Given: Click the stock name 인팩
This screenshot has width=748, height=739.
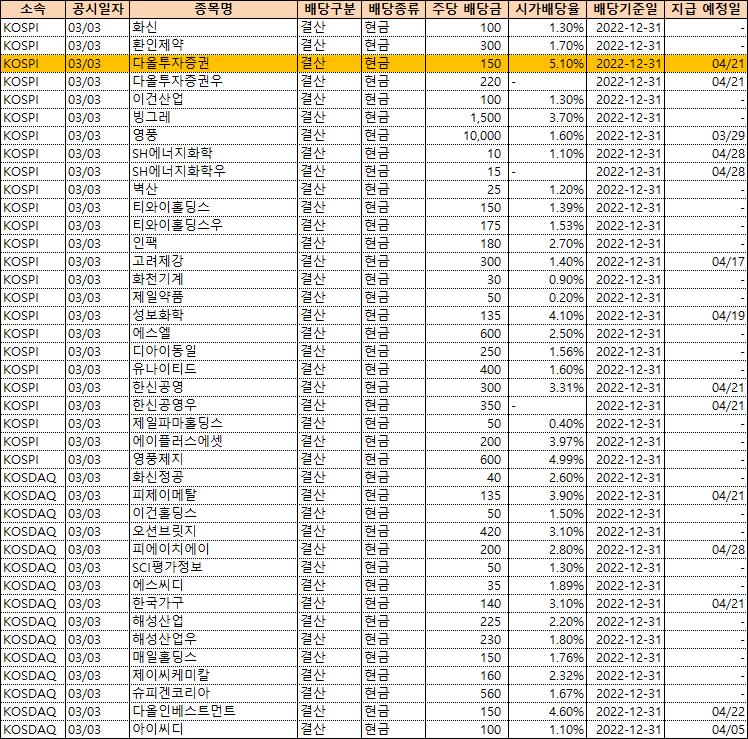Looking at the screenshot, I should (x=145, y=243).
